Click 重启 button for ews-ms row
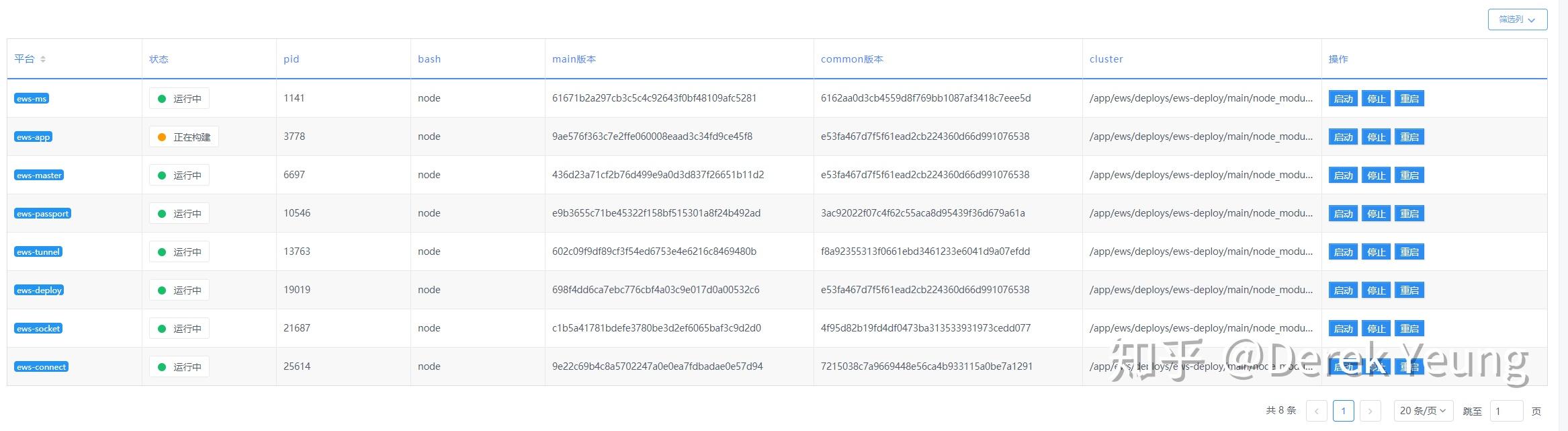The width and height of the screenshot is (1568, 431). pos(1409,99)
